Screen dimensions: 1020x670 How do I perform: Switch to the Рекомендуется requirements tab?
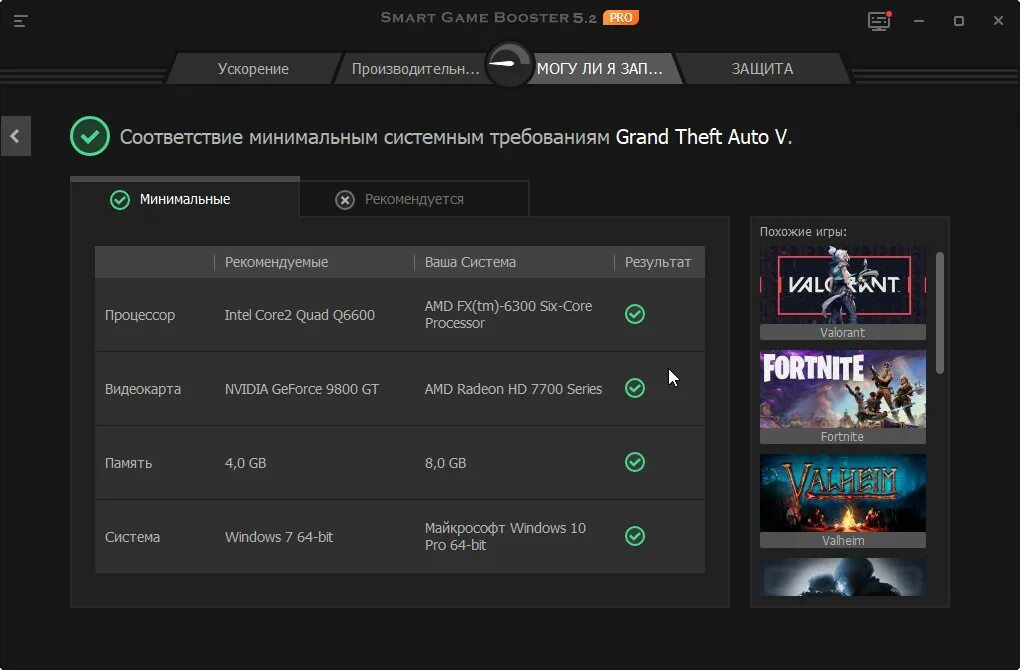420,199
